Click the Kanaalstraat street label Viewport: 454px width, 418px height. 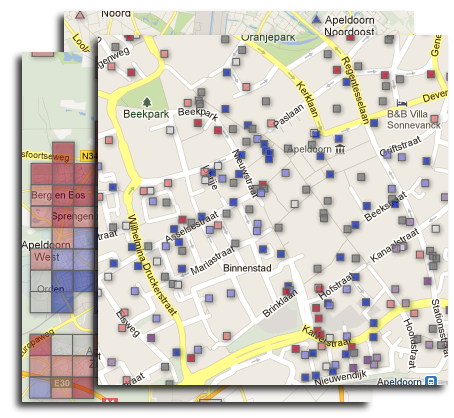[x=394, y=245]
